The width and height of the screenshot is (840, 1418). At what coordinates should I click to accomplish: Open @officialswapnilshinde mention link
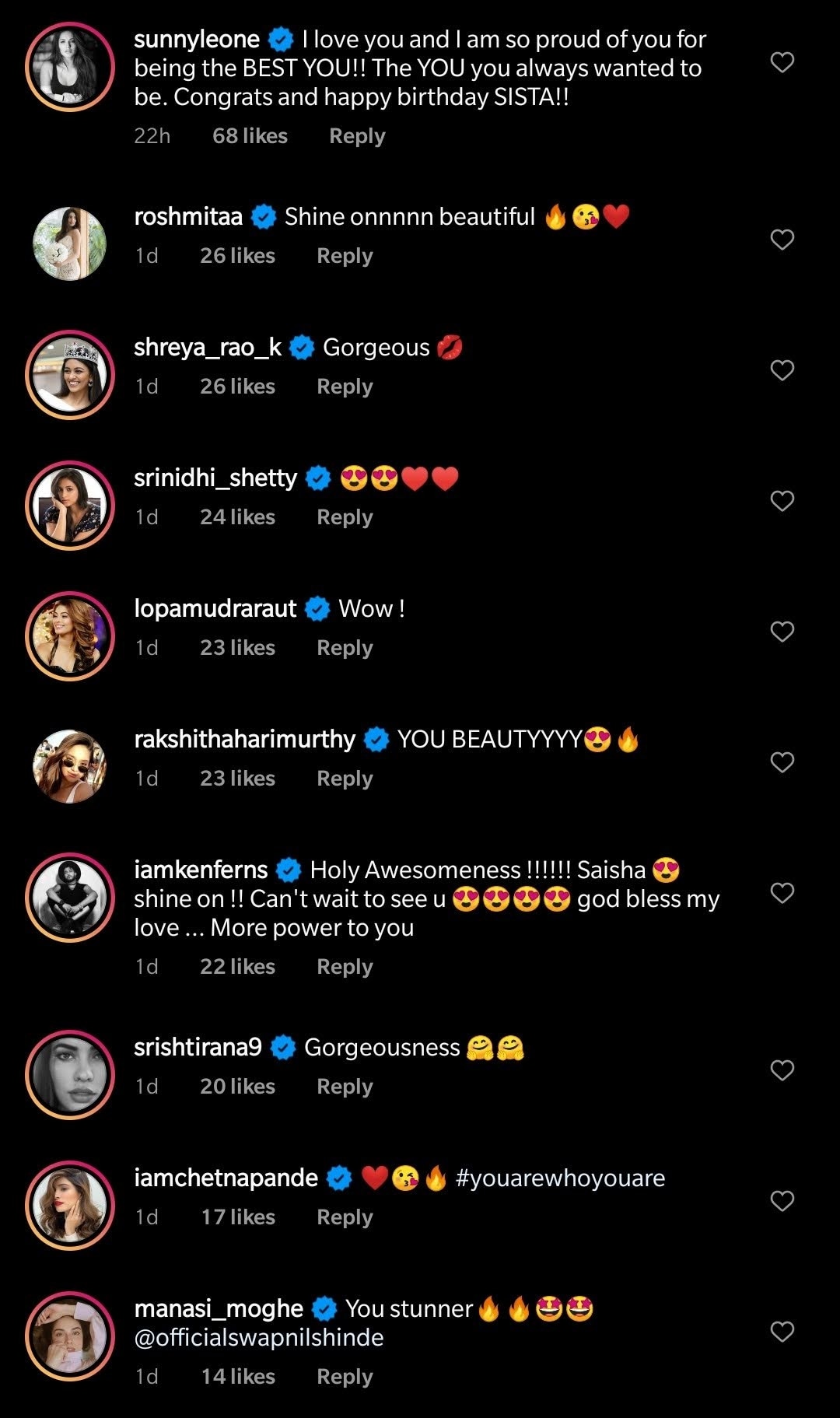pos(259,1338)
